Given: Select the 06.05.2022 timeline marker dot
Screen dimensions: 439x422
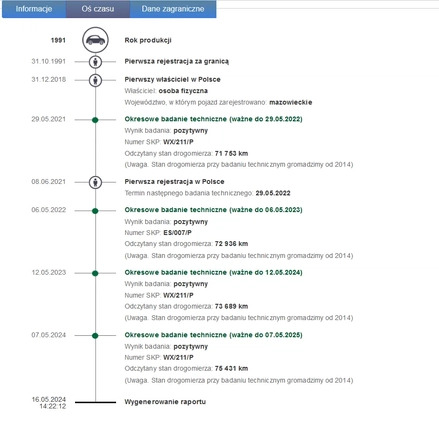Looking at the screenshot, I should 95,211.
